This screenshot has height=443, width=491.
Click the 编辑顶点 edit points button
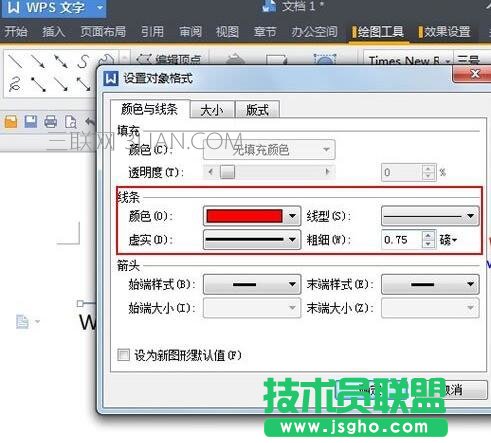pos(169,60)
